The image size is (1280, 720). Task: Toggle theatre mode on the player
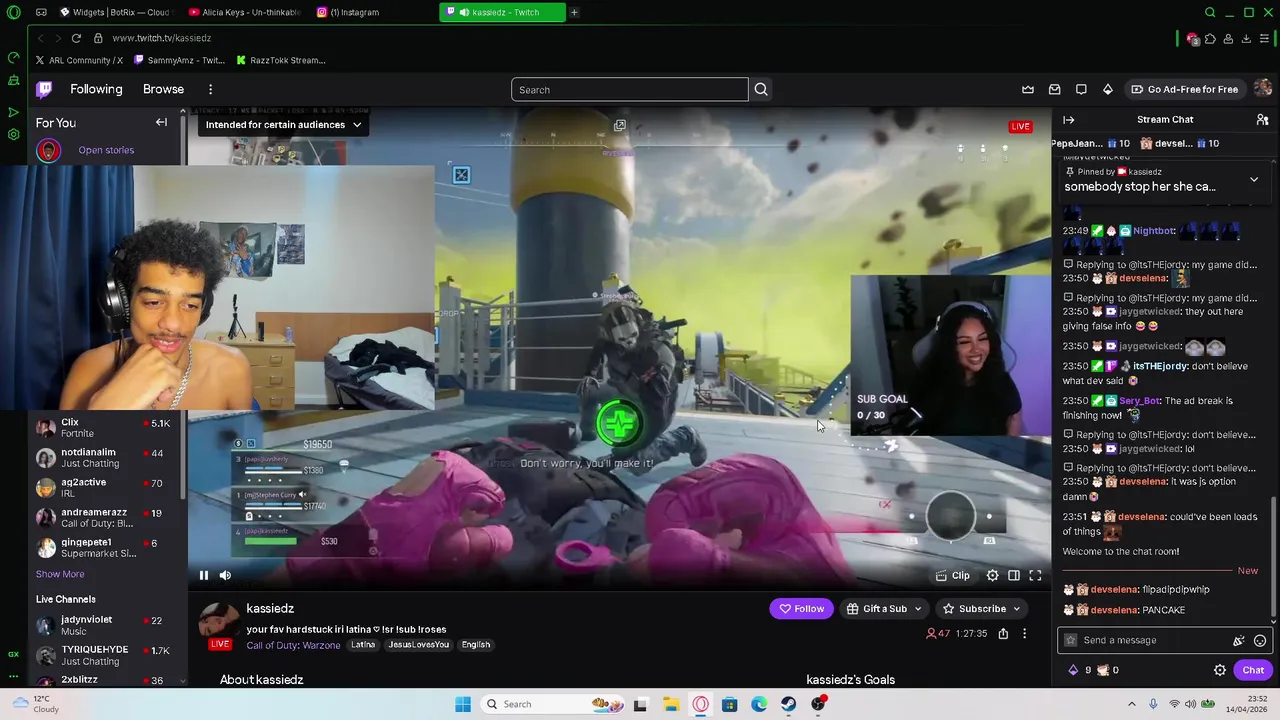pos(1014,575)
